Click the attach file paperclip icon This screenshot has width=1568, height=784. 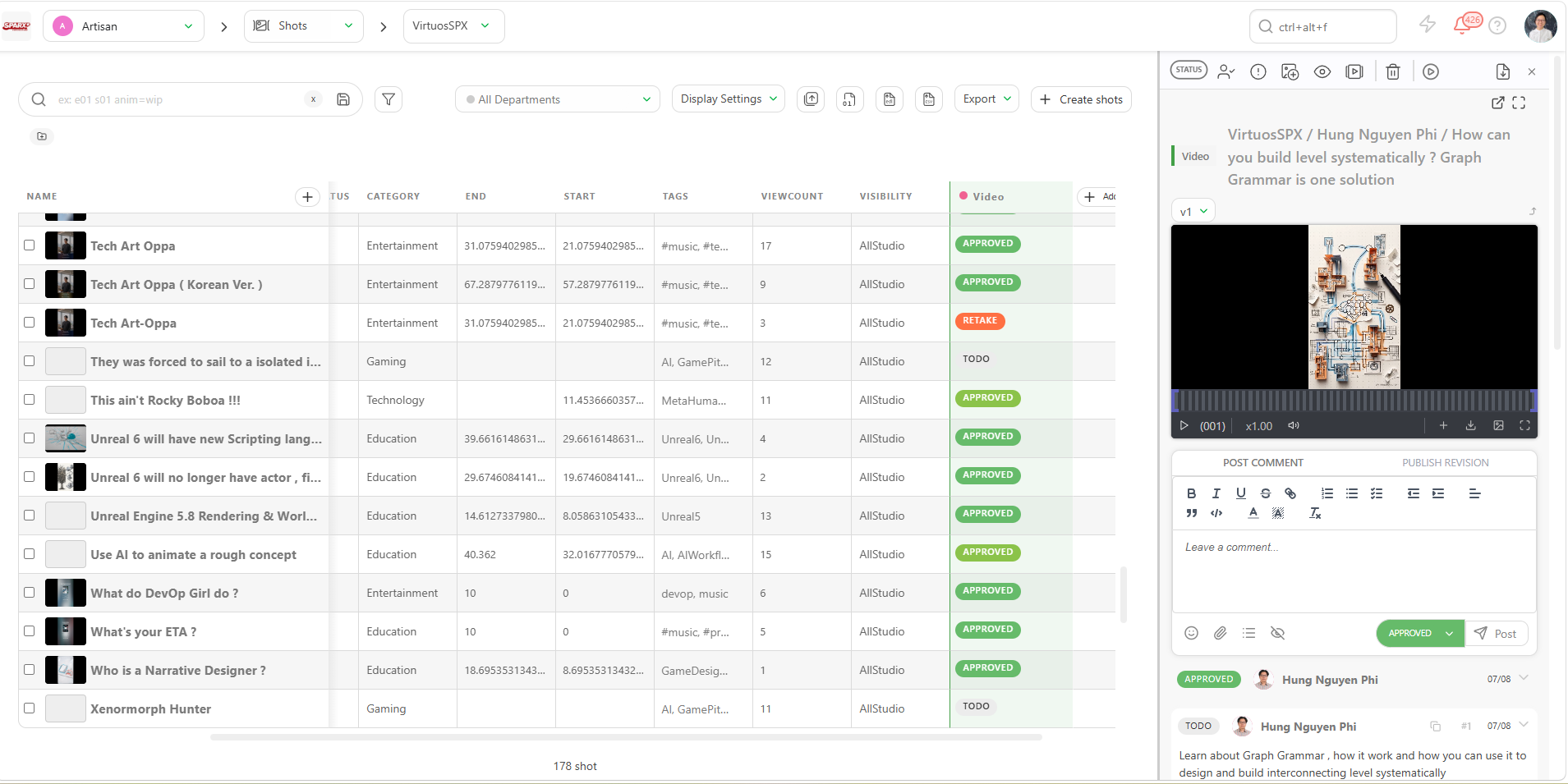click(x=1221, y=633)
